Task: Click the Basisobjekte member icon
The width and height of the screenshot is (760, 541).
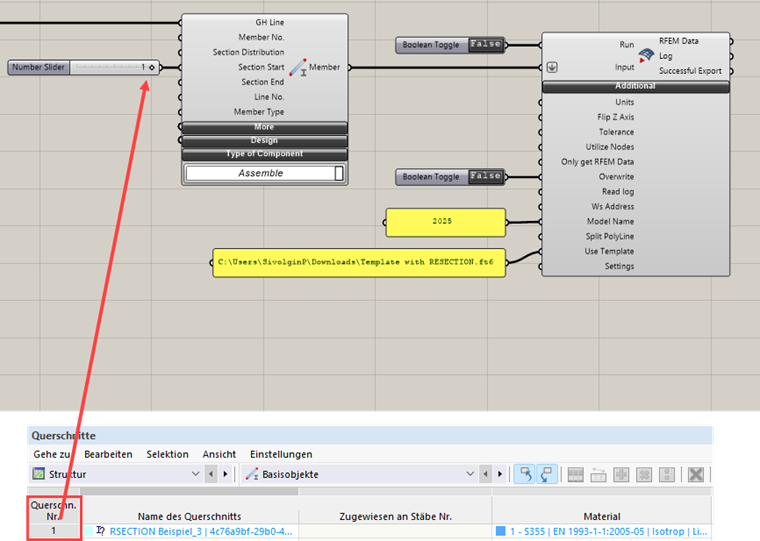Action: coord(252,474)
